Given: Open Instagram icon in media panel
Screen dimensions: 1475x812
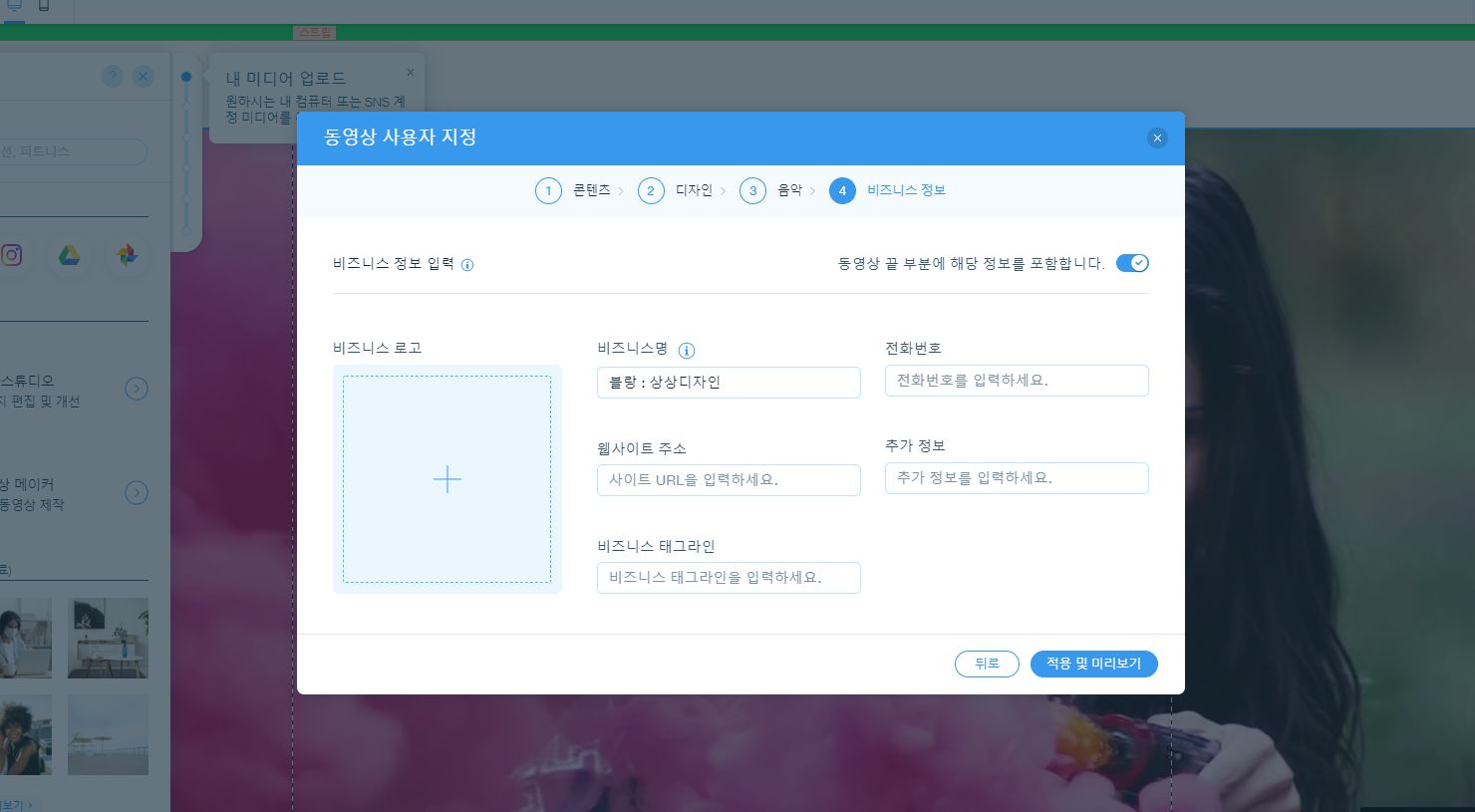Looking at the screenshot, I should tap(11, 255).
